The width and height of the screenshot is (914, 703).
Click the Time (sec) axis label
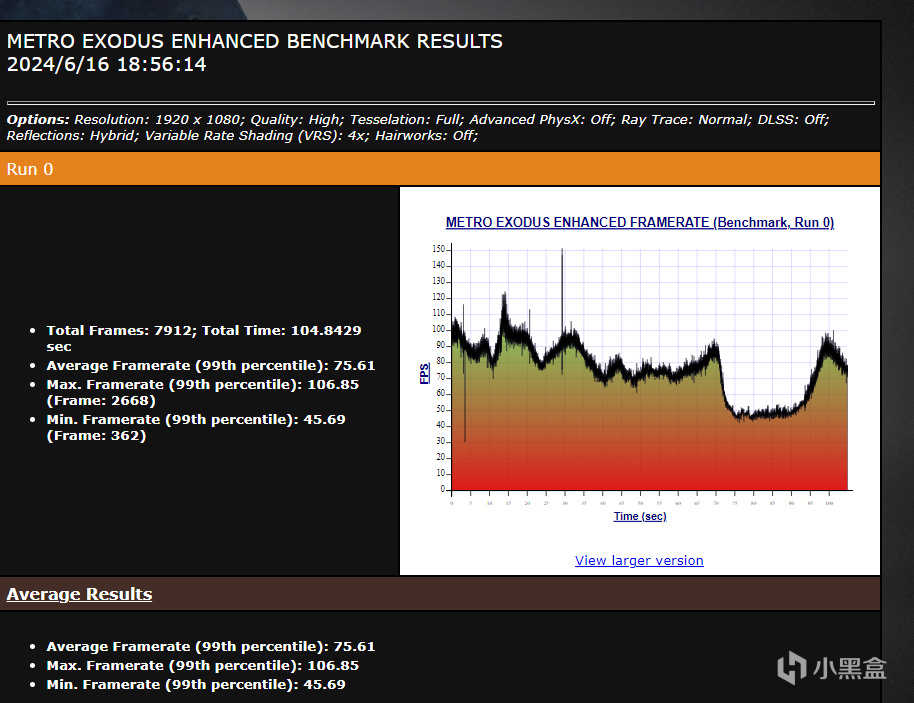point(639,516)
